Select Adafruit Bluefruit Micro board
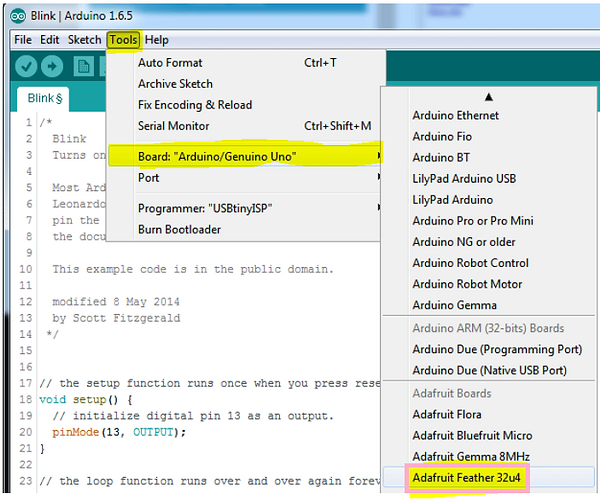This screenshot has height=500, width=600. [489, 435]
